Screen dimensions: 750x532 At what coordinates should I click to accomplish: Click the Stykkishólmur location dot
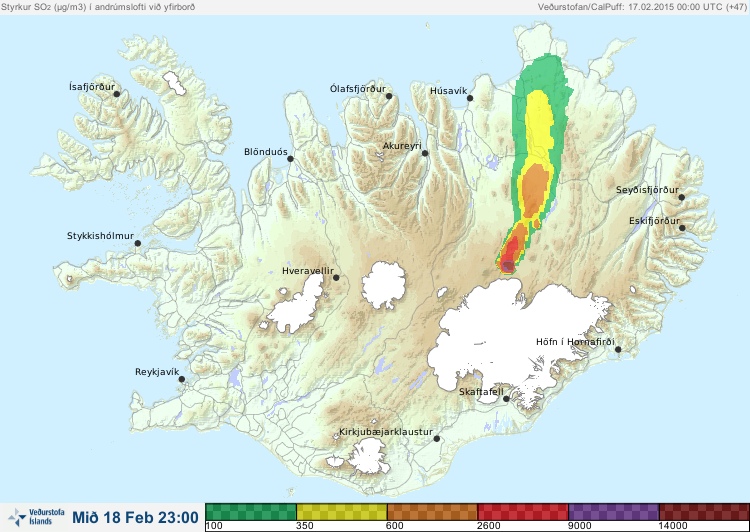tap(138, 243)
